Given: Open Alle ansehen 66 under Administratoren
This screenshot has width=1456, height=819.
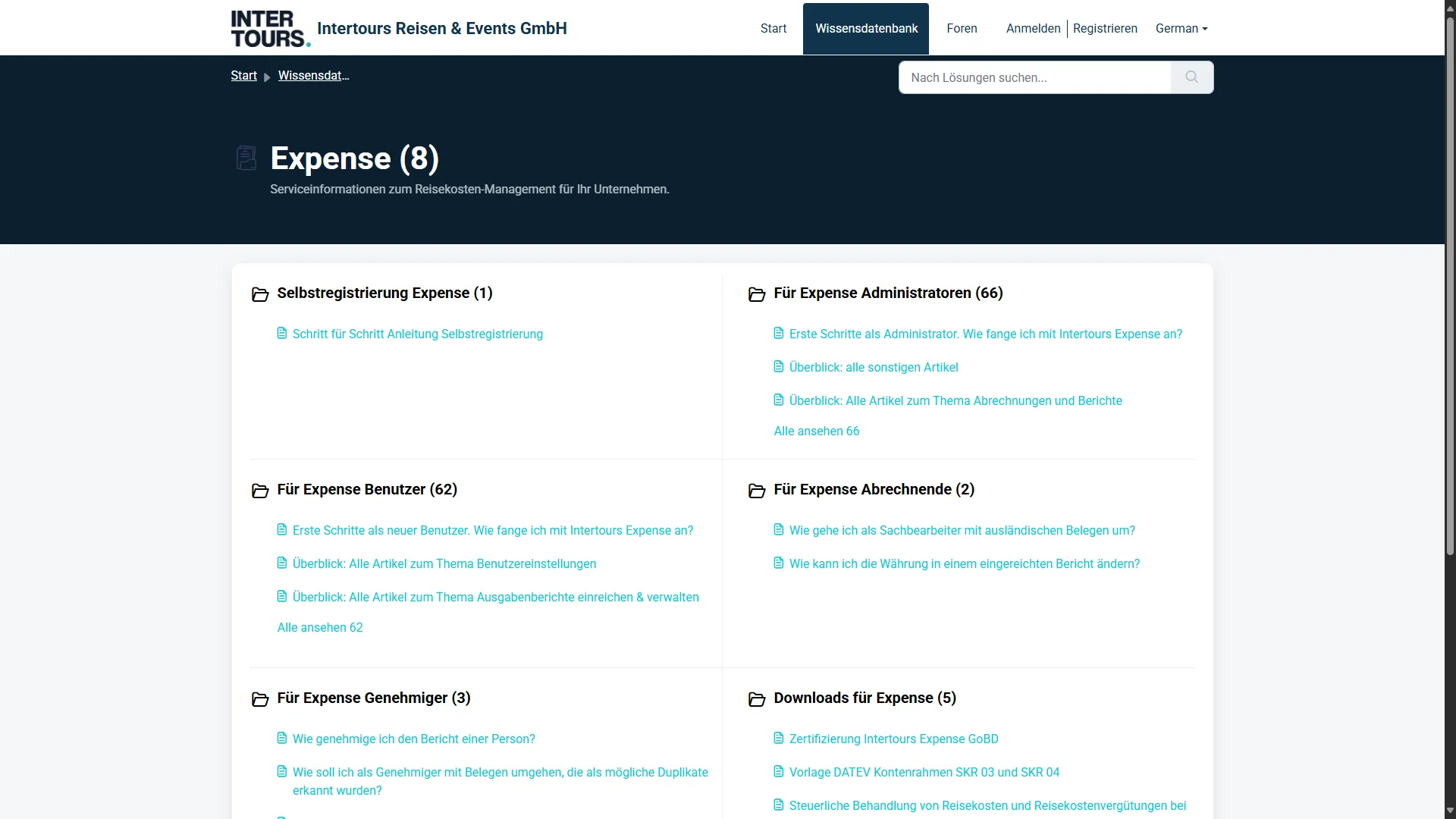Looking at the screenshot, I should click(x=816, y=431).
